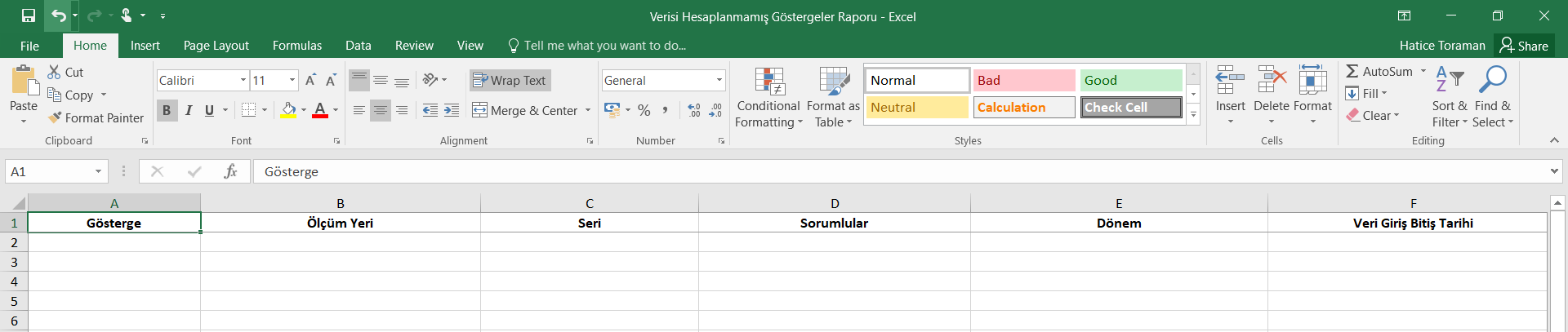The height and width of the screenshot is (332, 1568).
Task: Apply the Check Cell style
Action: [1131, 107]
